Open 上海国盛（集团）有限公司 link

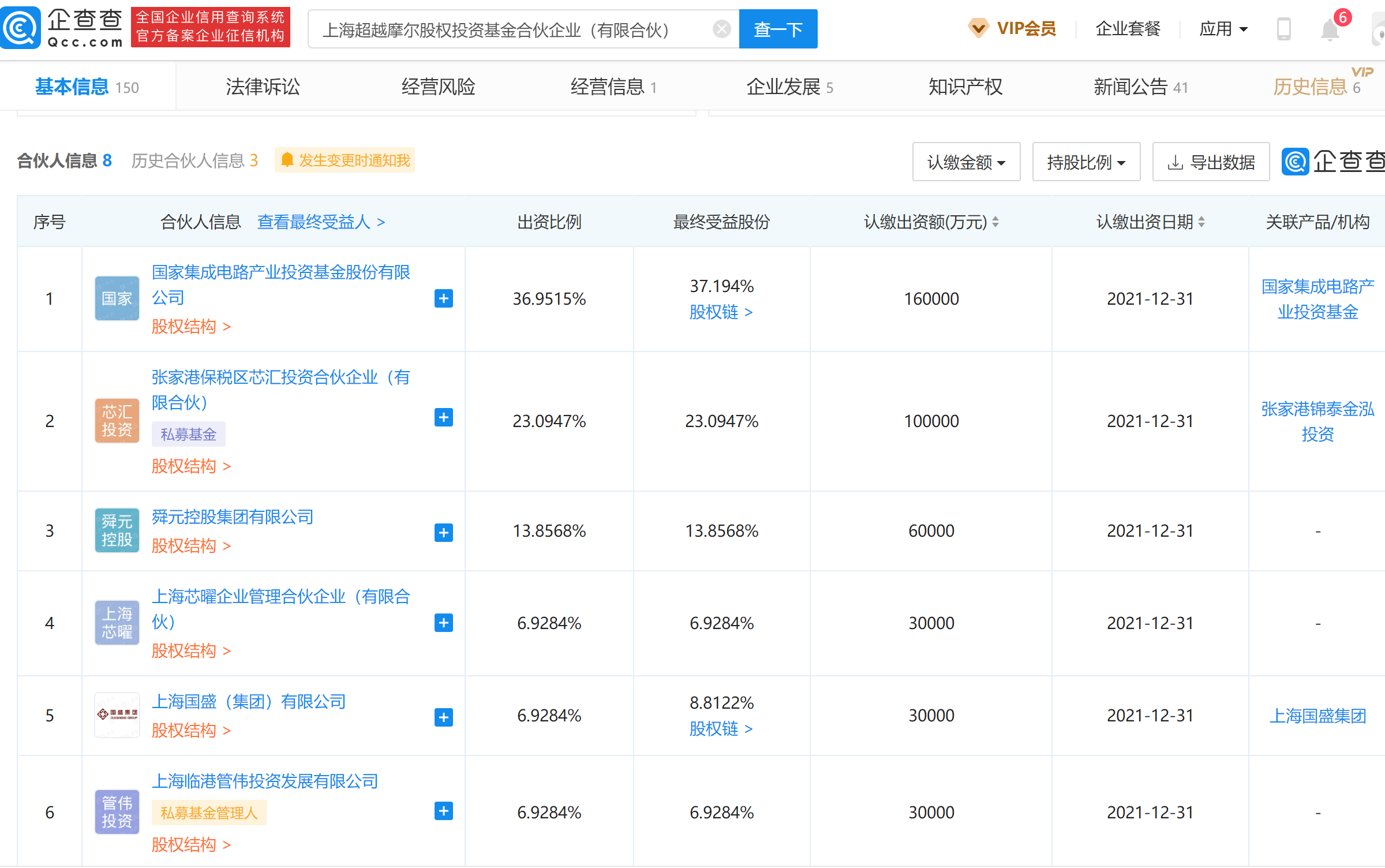[249, 701]
